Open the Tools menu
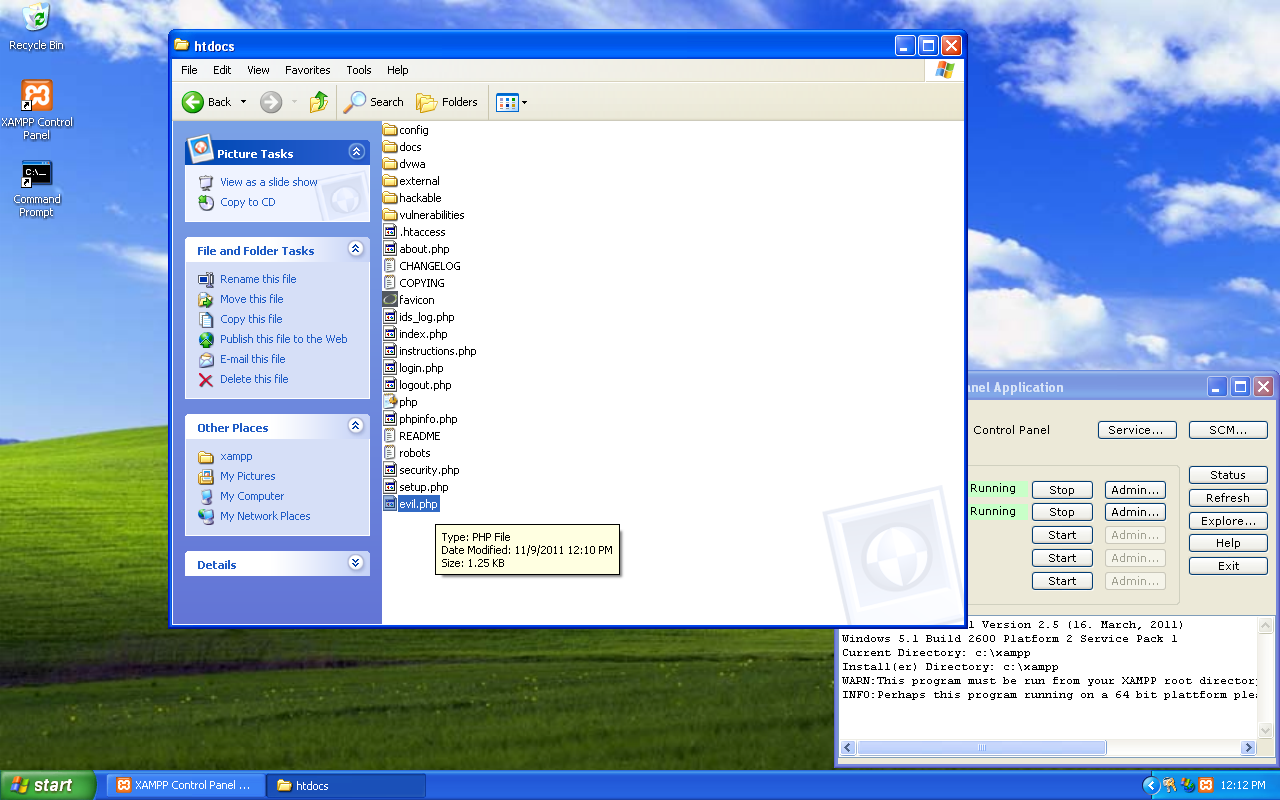The width and height of the screenshot is (1280, 800). [x=359, y=70]
